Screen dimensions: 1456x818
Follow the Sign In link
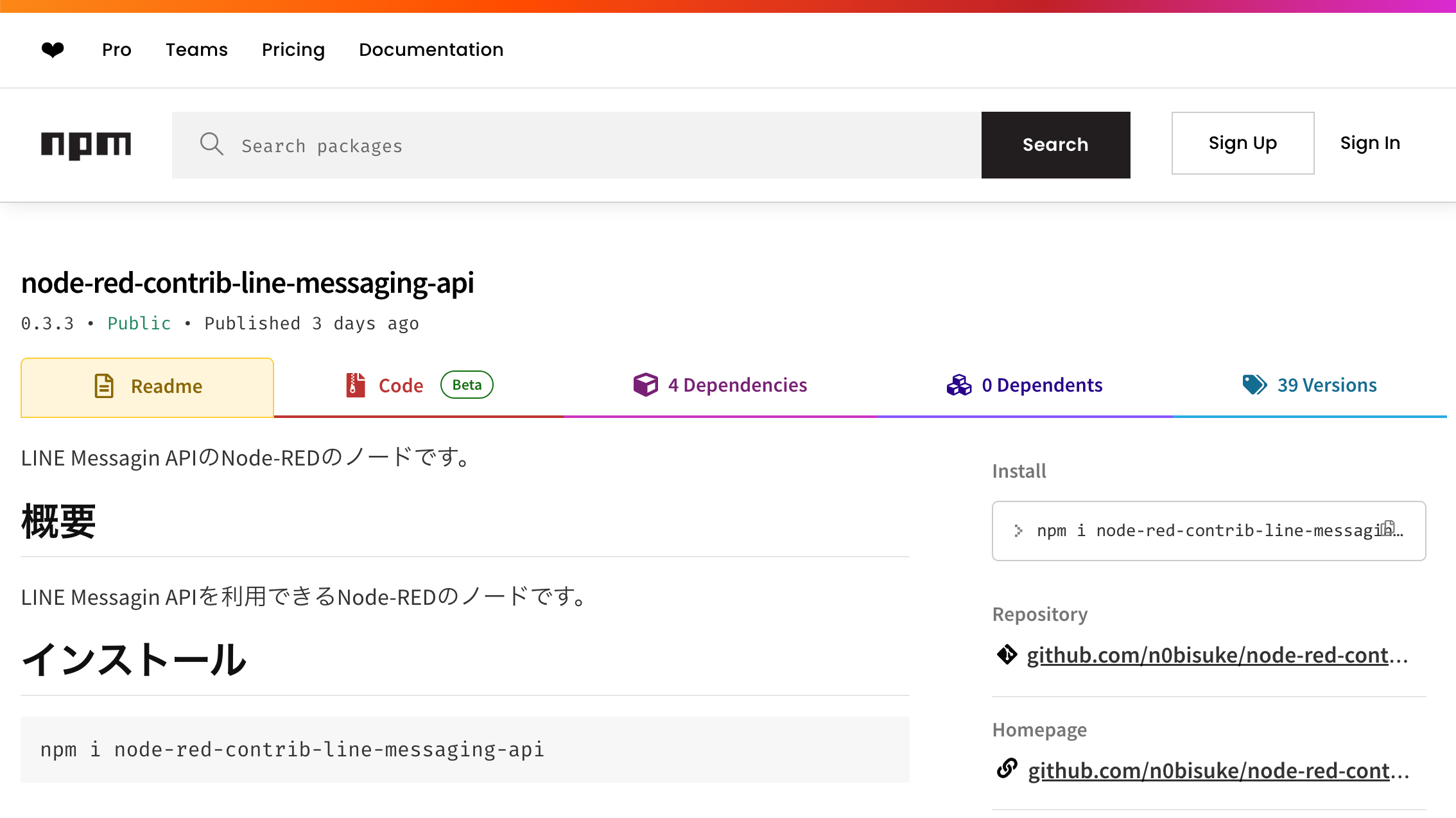[1370, 143]
